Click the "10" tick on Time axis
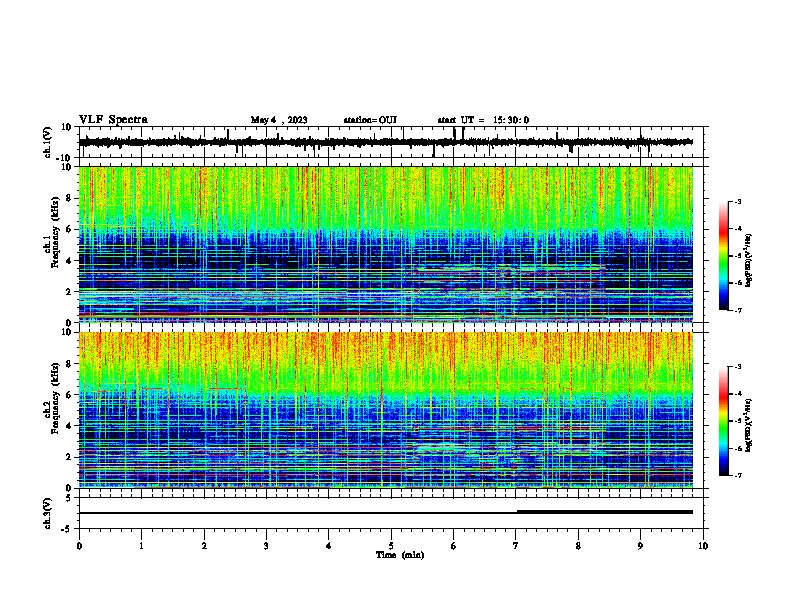 point(703,546)
